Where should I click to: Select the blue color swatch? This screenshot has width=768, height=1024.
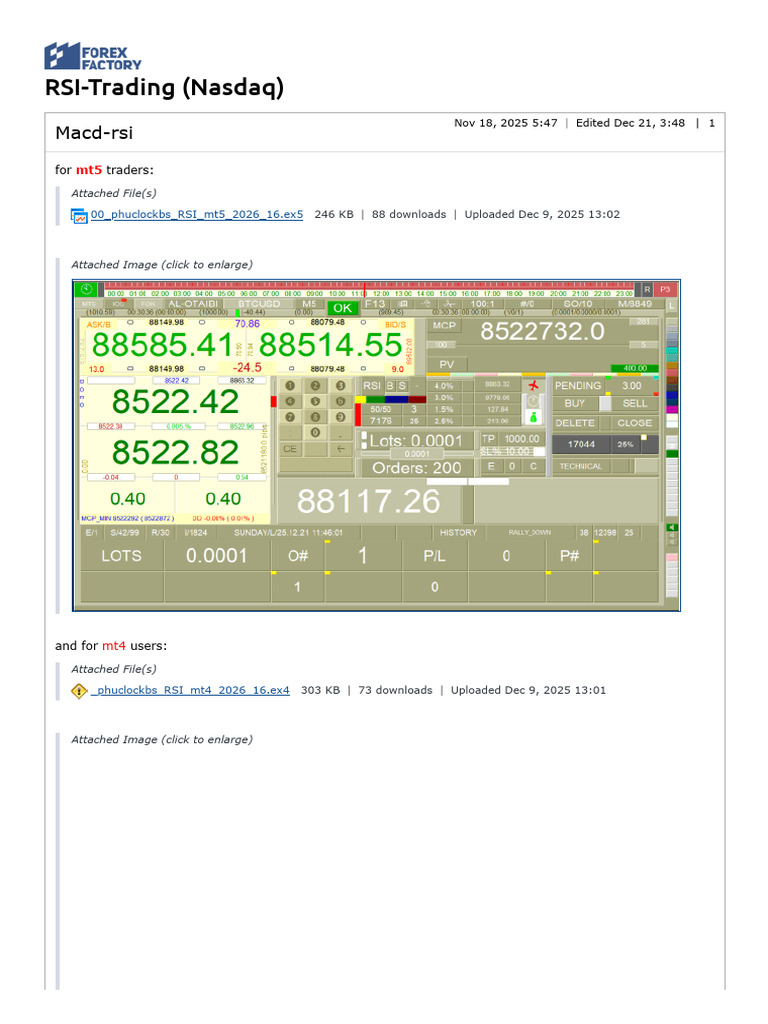pos(671,394)
